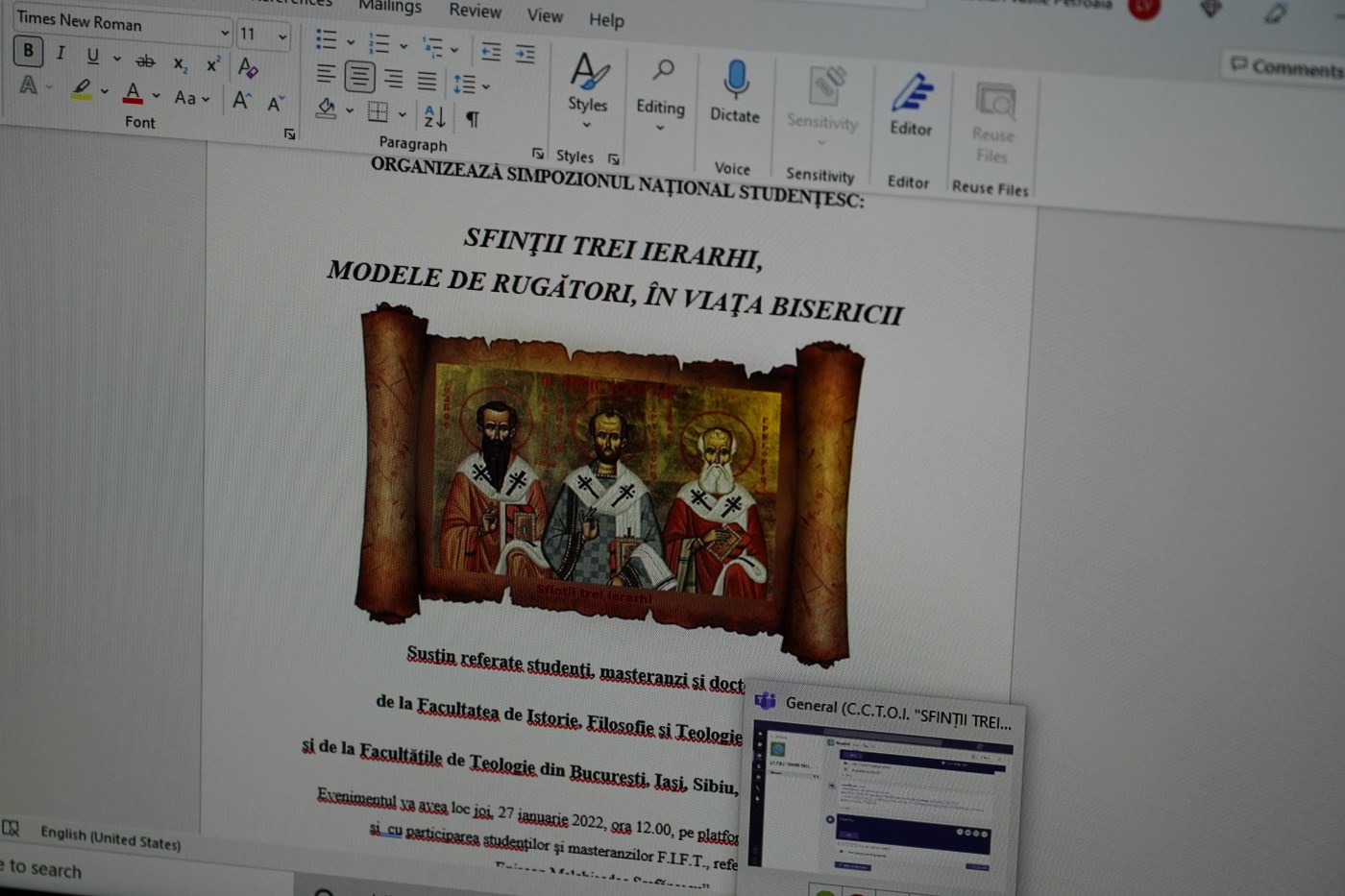Open the Help tab

click(x=606, y=19)
